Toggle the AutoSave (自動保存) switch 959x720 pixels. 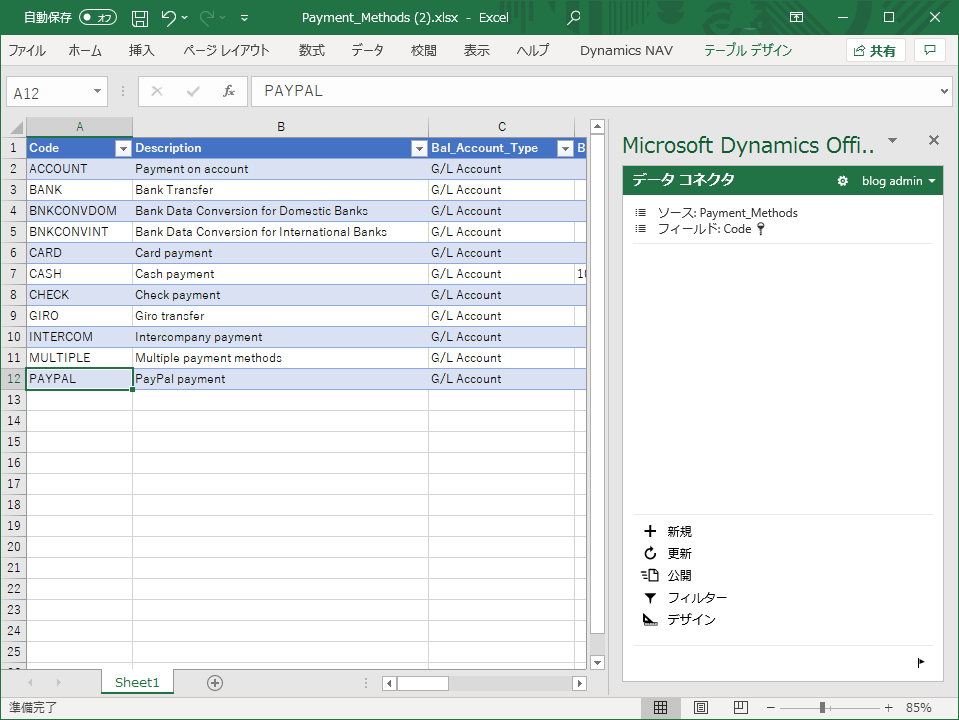[x=98, y=18]
